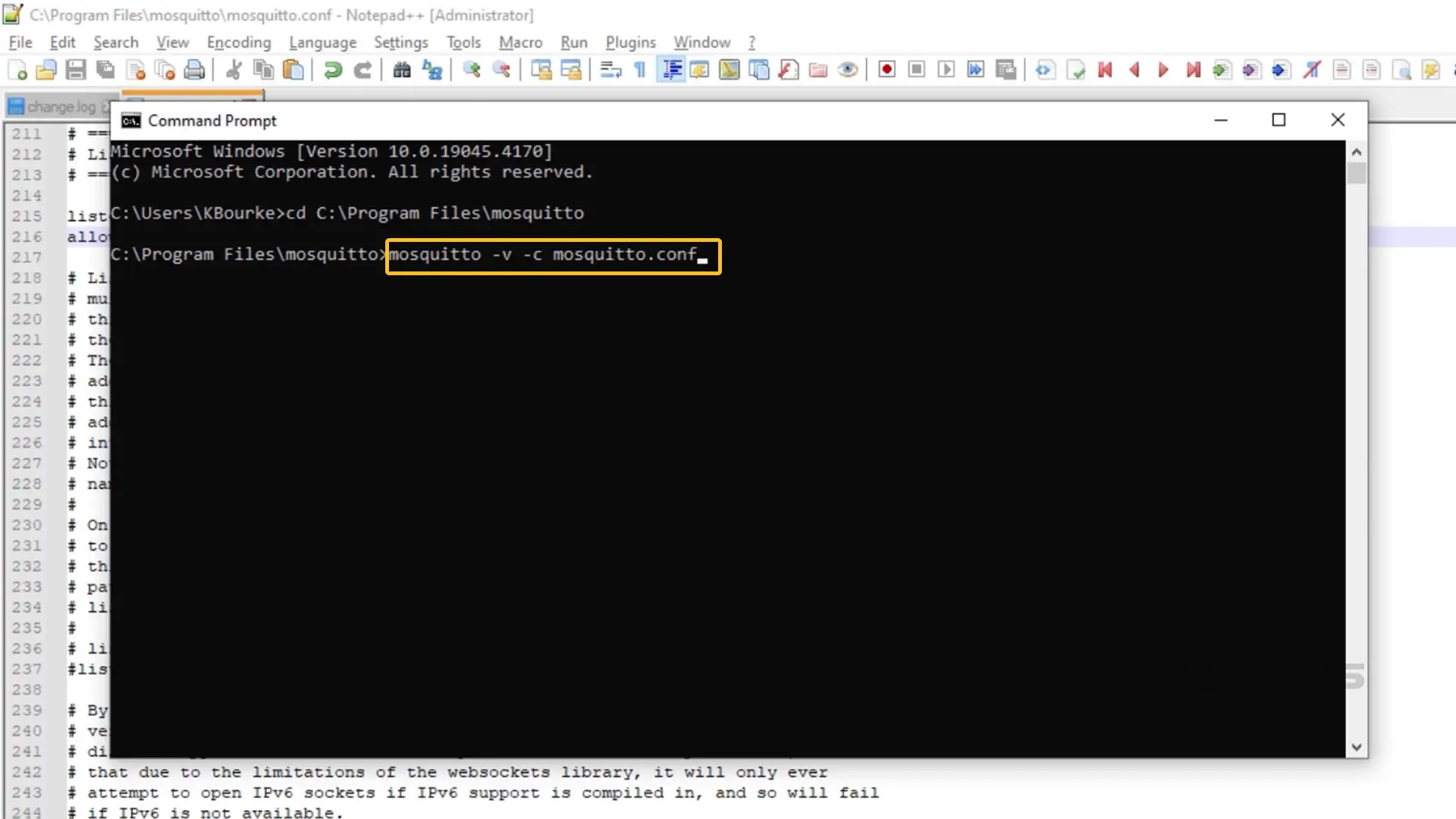Click the Close All documents icon
The width and height of the screenshot is (1456, 819).
point(165,71)
